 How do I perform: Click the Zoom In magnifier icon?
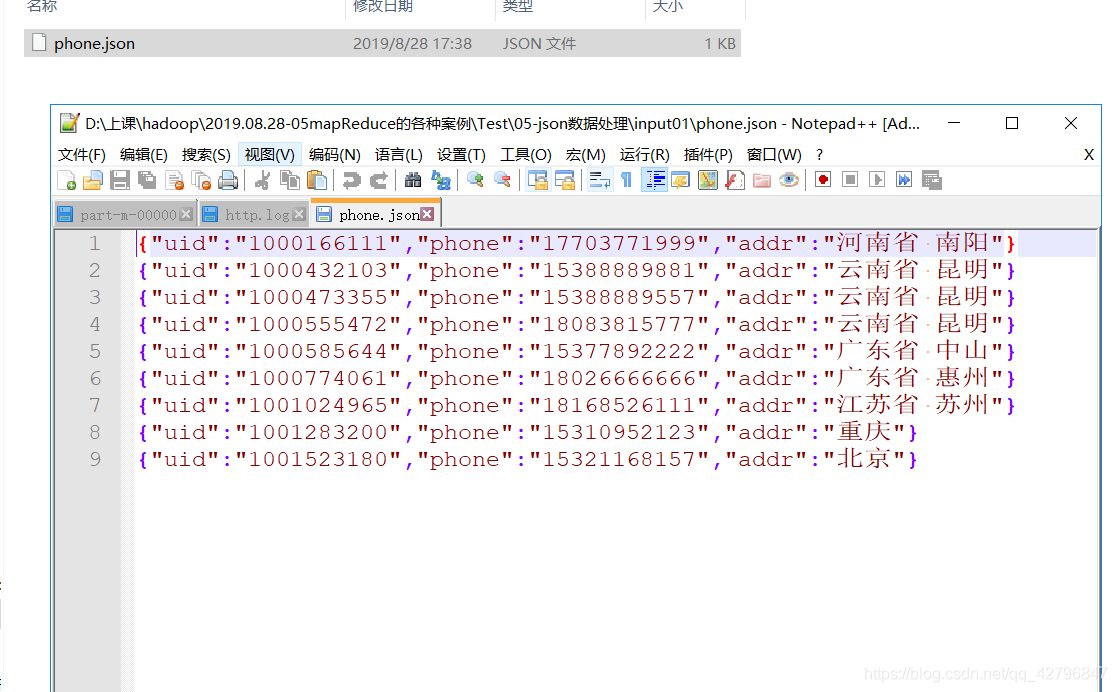pyautogui.click(x=475, y=180)
